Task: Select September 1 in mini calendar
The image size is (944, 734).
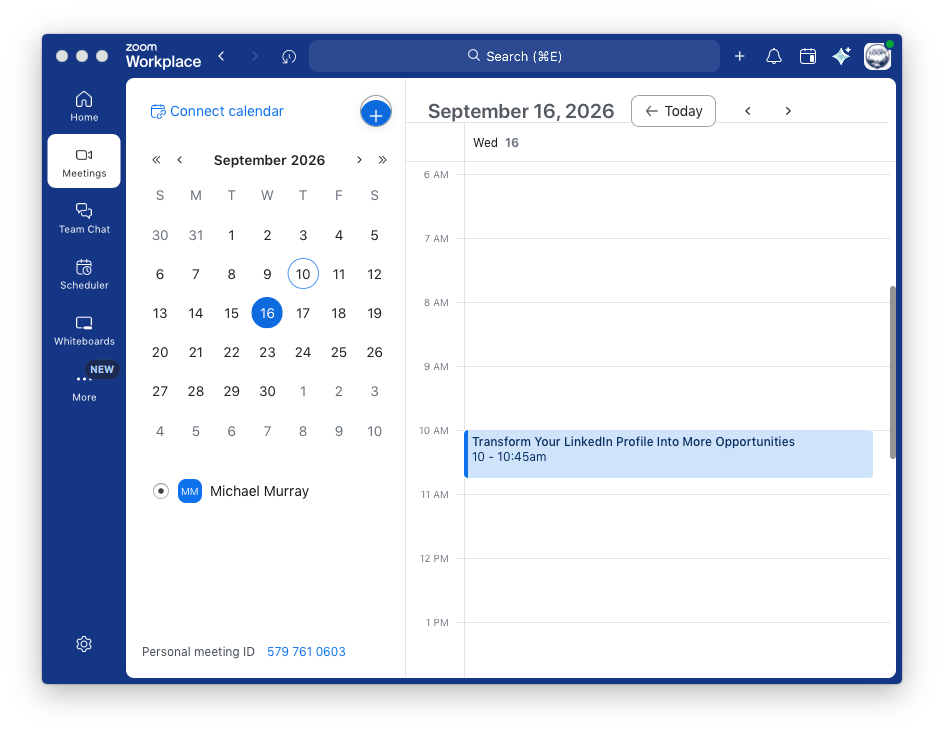Action: 231,235
